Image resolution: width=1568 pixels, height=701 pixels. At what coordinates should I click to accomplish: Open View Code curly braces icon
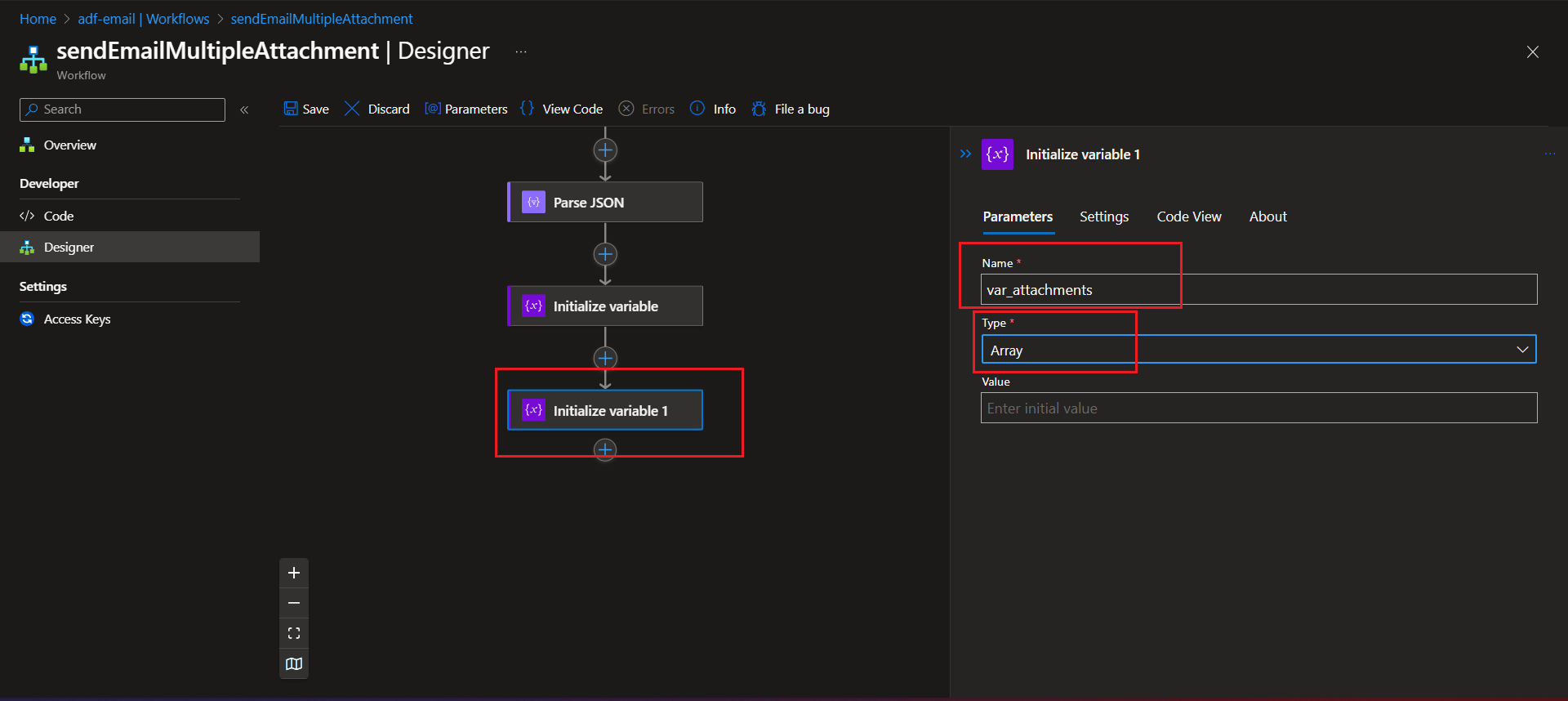[x=528, y=109]
